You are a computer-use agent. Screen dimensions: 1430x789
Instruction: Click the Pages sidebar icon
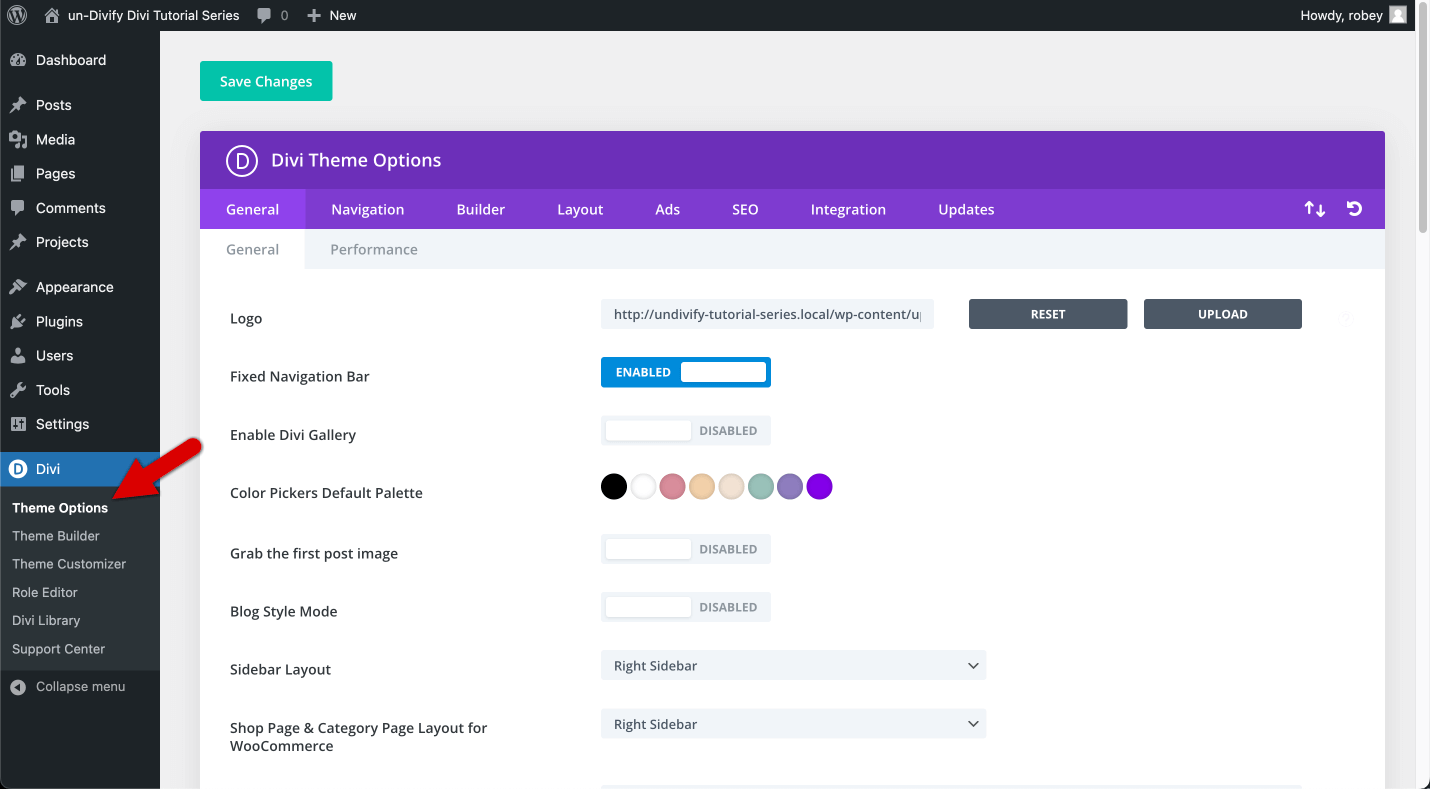pos(18,173)
